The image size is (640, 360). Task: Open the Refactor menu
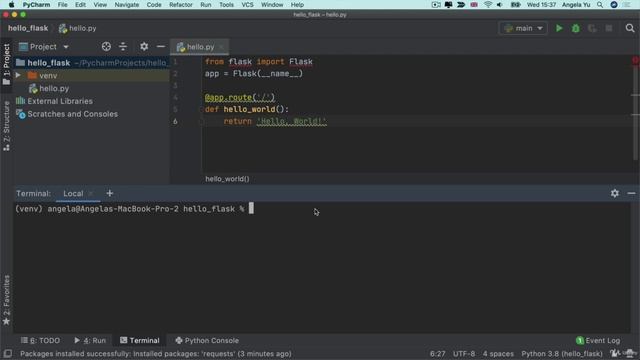tap(180, 5)
